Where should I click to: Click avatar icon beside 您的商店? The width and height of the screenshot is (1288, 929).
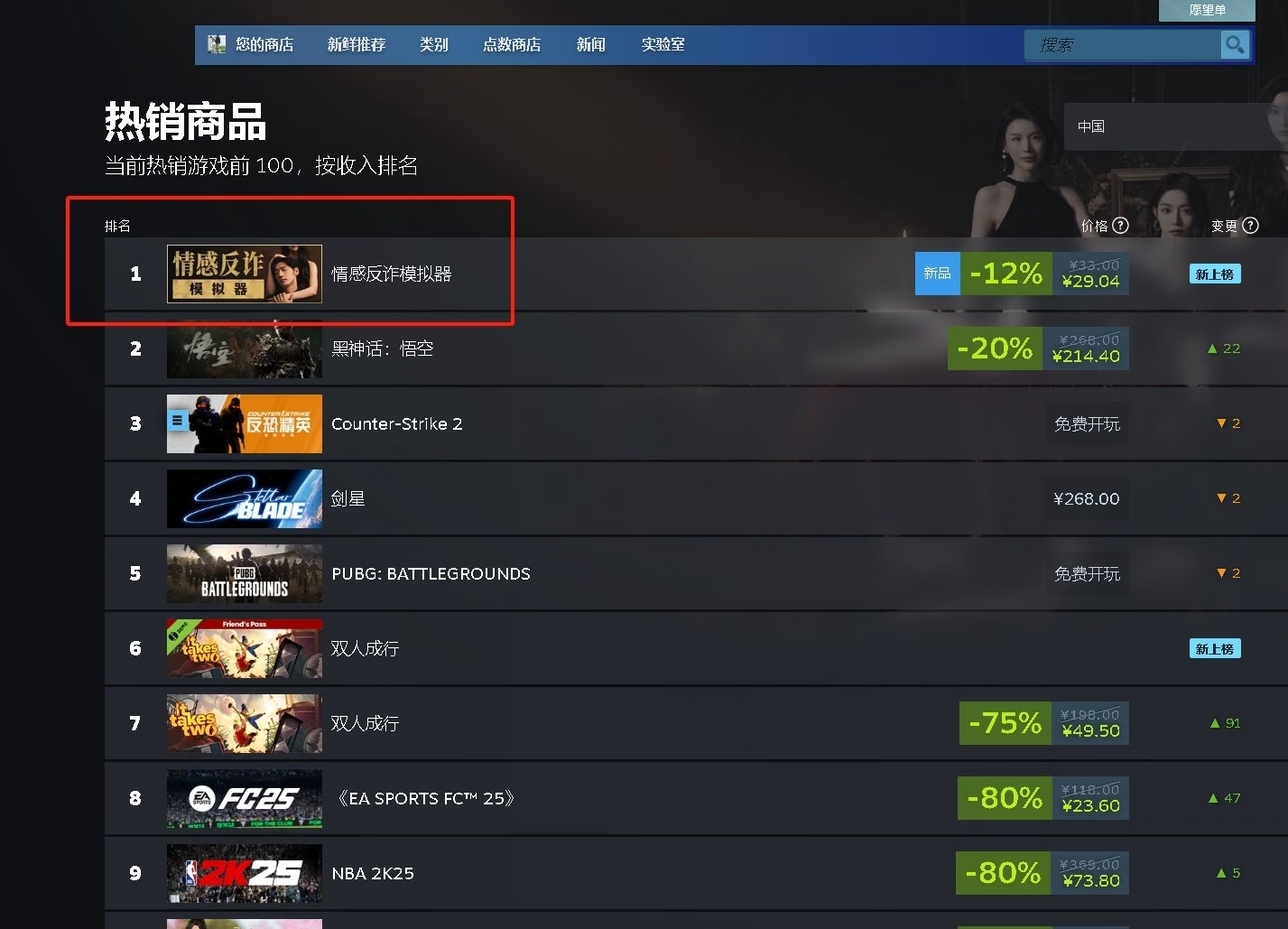point(217,44)
